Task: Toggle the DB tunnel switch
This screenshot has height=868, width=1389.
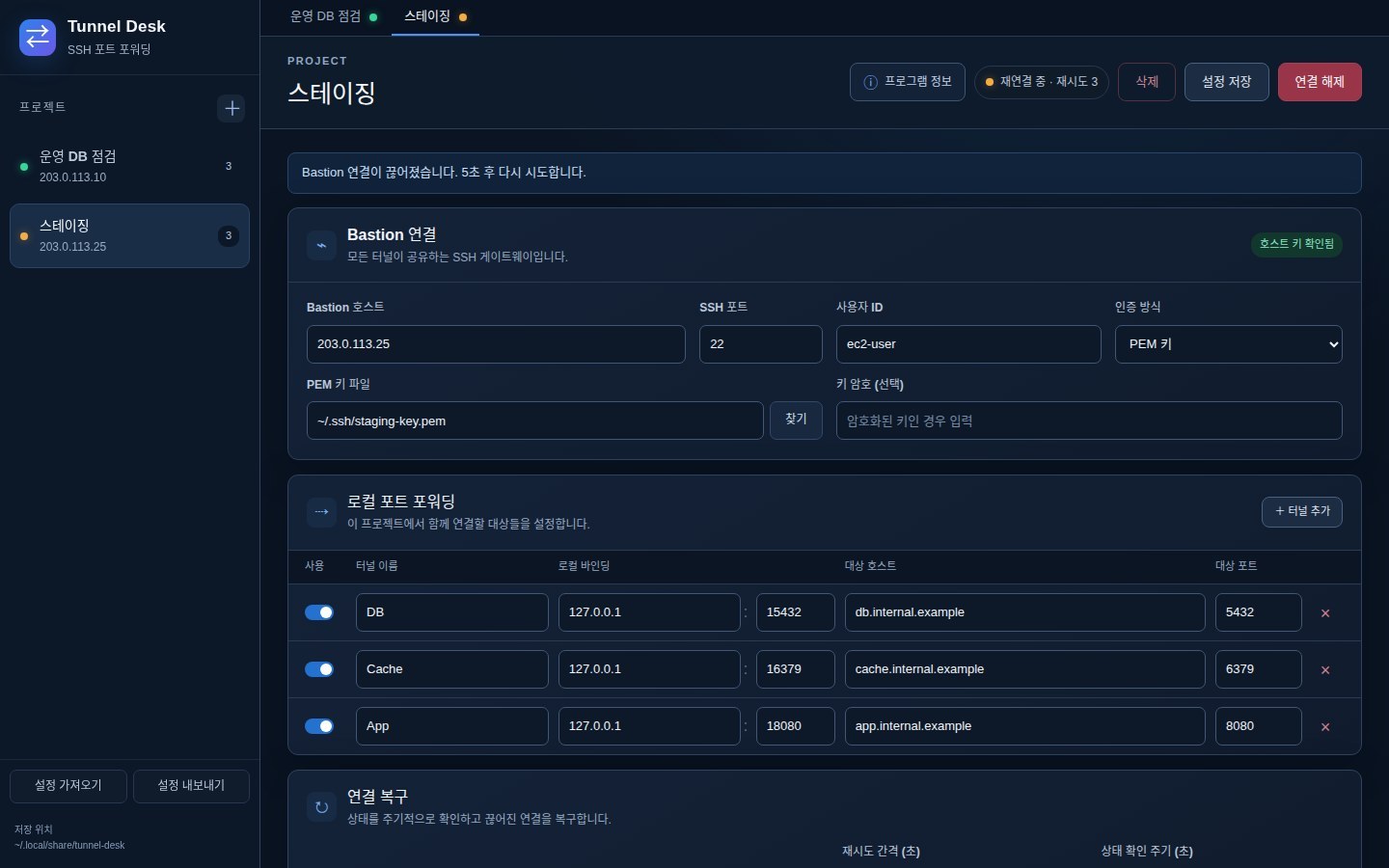Action: coord(319,612)
